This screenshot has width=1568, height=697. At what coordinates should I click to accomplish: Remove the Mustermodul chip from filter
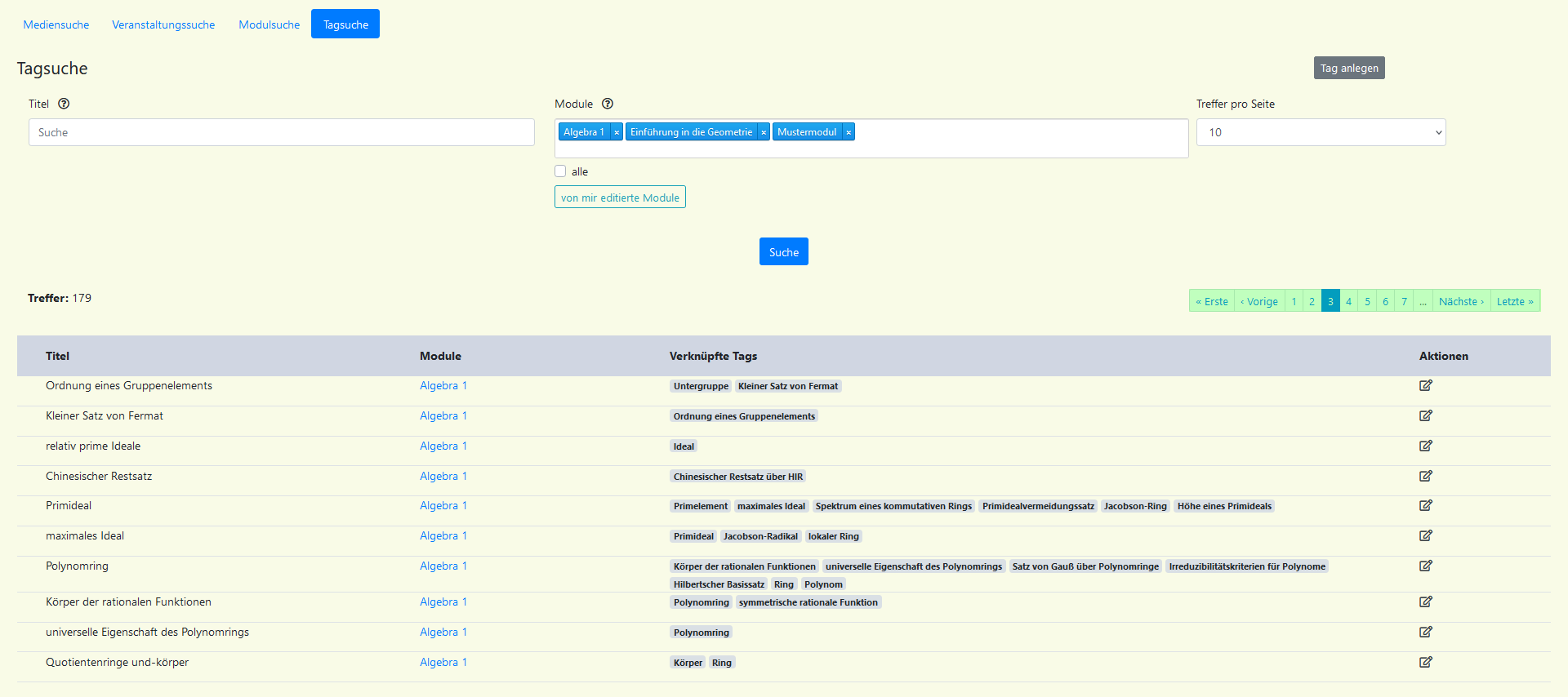click(849, 132)
